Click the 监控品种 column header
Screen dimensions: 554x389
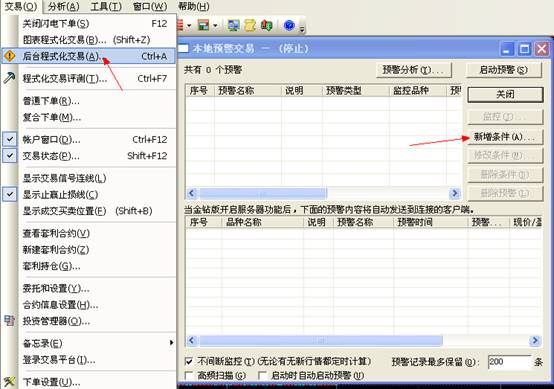(x=418, y=90)
